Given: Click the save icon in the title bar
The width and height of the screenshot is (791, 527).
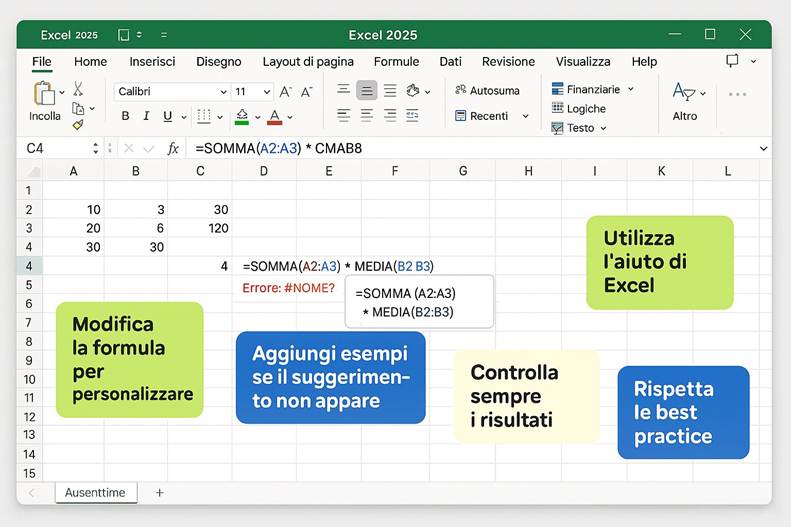Looking at the screenshot, I should (124, 35).
